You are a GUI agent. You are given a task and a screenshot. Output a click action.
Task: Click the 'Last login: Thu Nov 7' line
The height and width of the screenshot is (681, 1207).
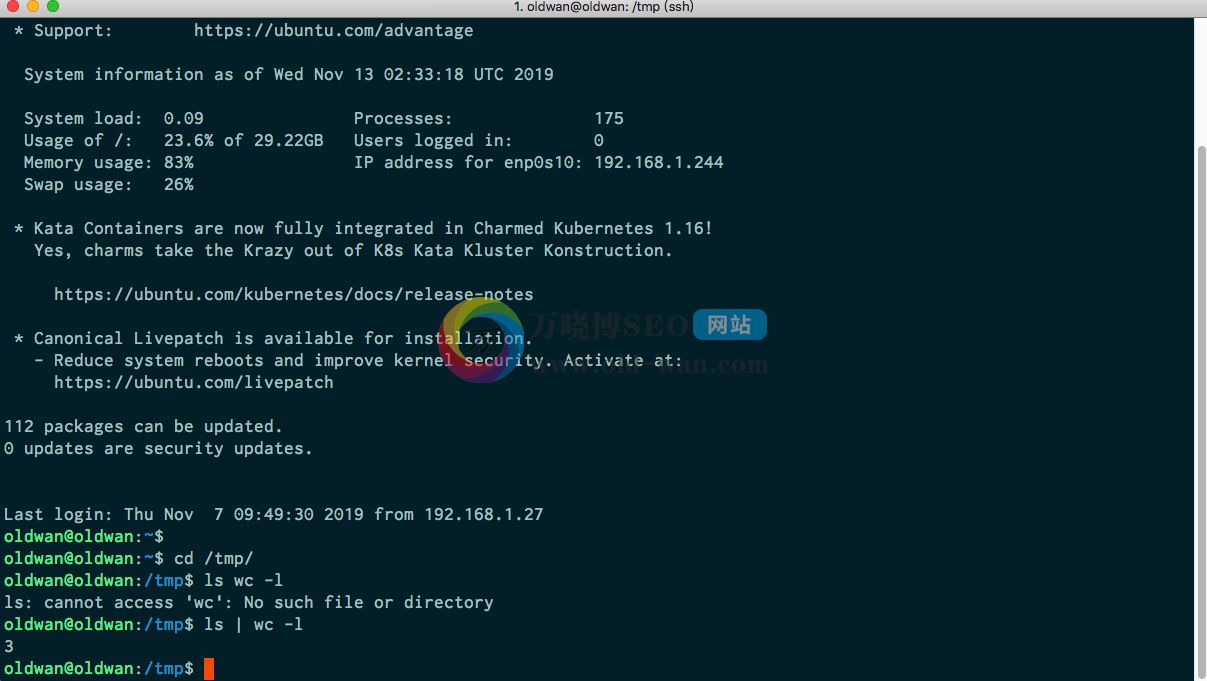274,515
